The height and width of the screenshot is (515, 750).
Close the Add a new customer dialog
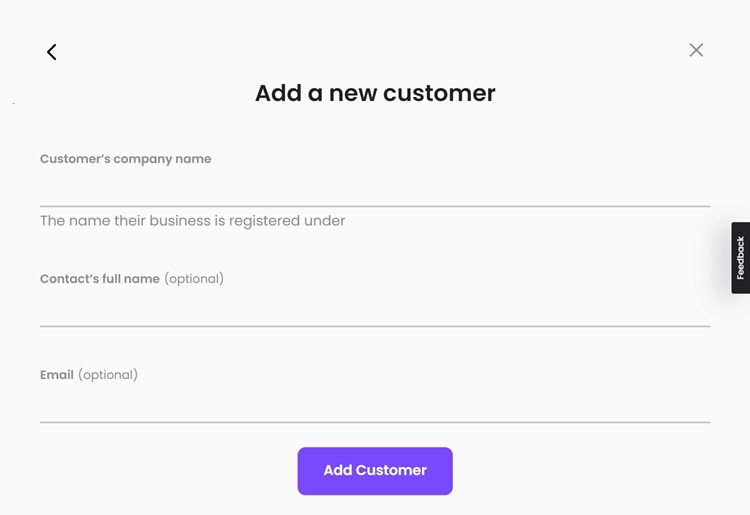pyautogui.click(x=696, y=50)
